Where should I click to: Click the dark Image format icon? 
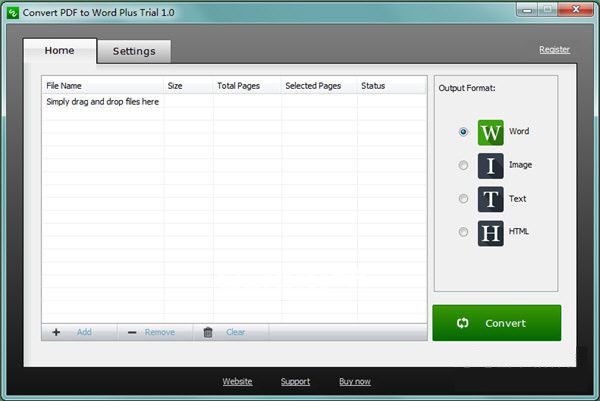click(491, 166)
